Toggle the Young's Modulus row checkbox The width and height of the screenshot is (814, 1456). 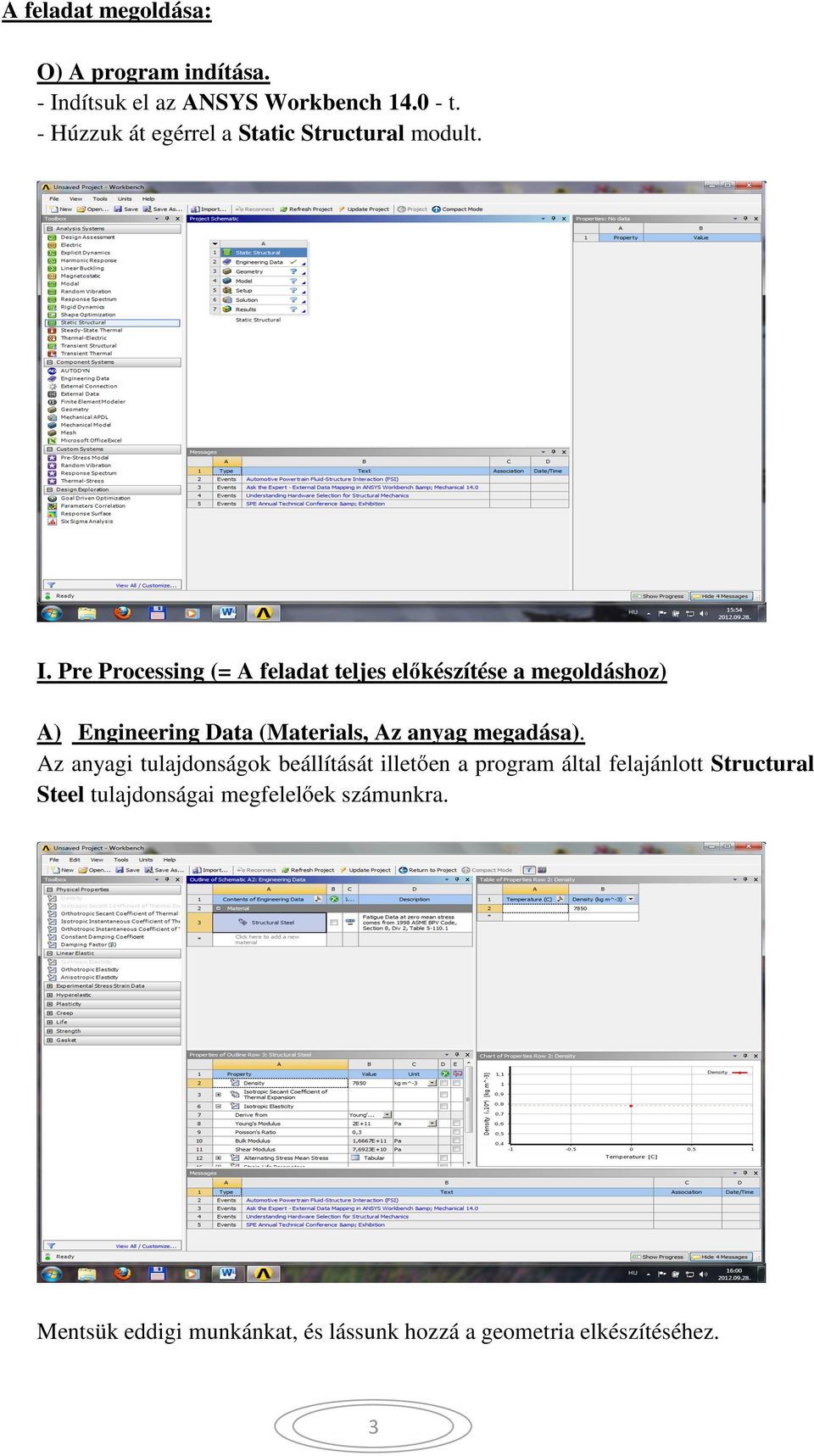coord(456,1124)
